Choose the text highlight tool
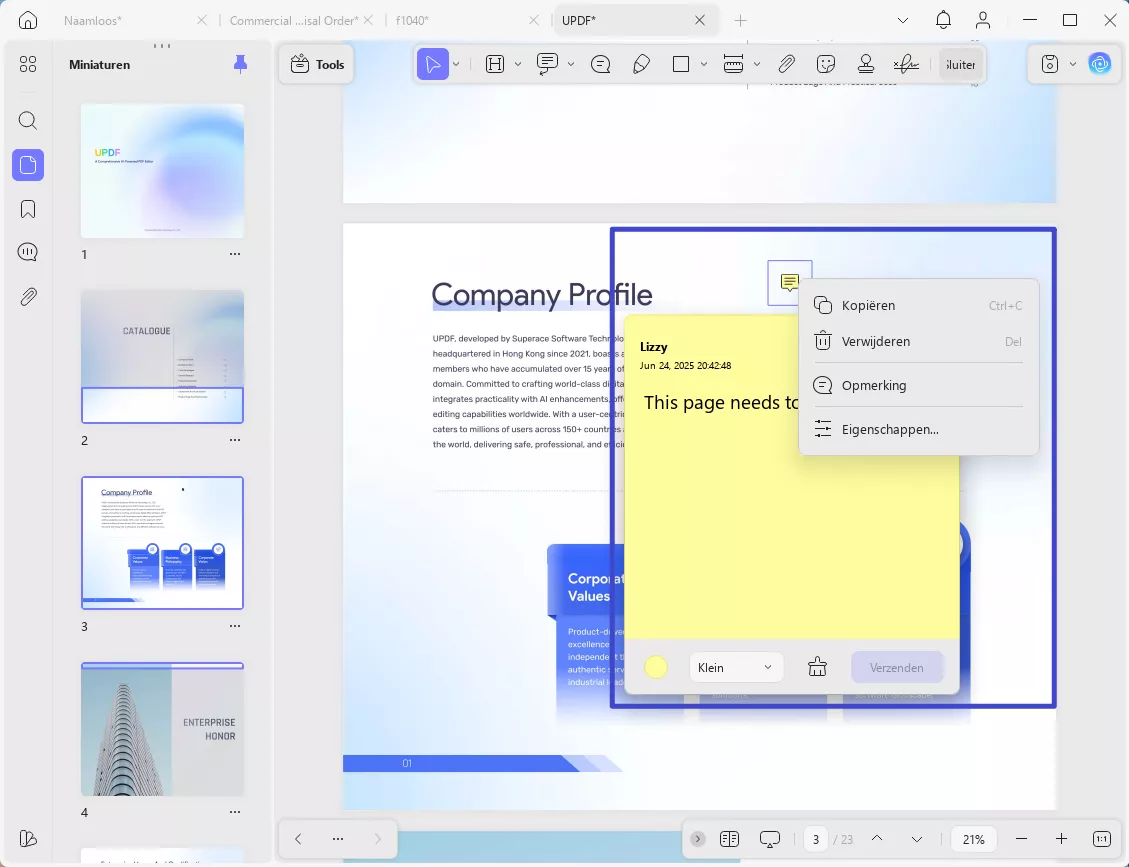 495,64
